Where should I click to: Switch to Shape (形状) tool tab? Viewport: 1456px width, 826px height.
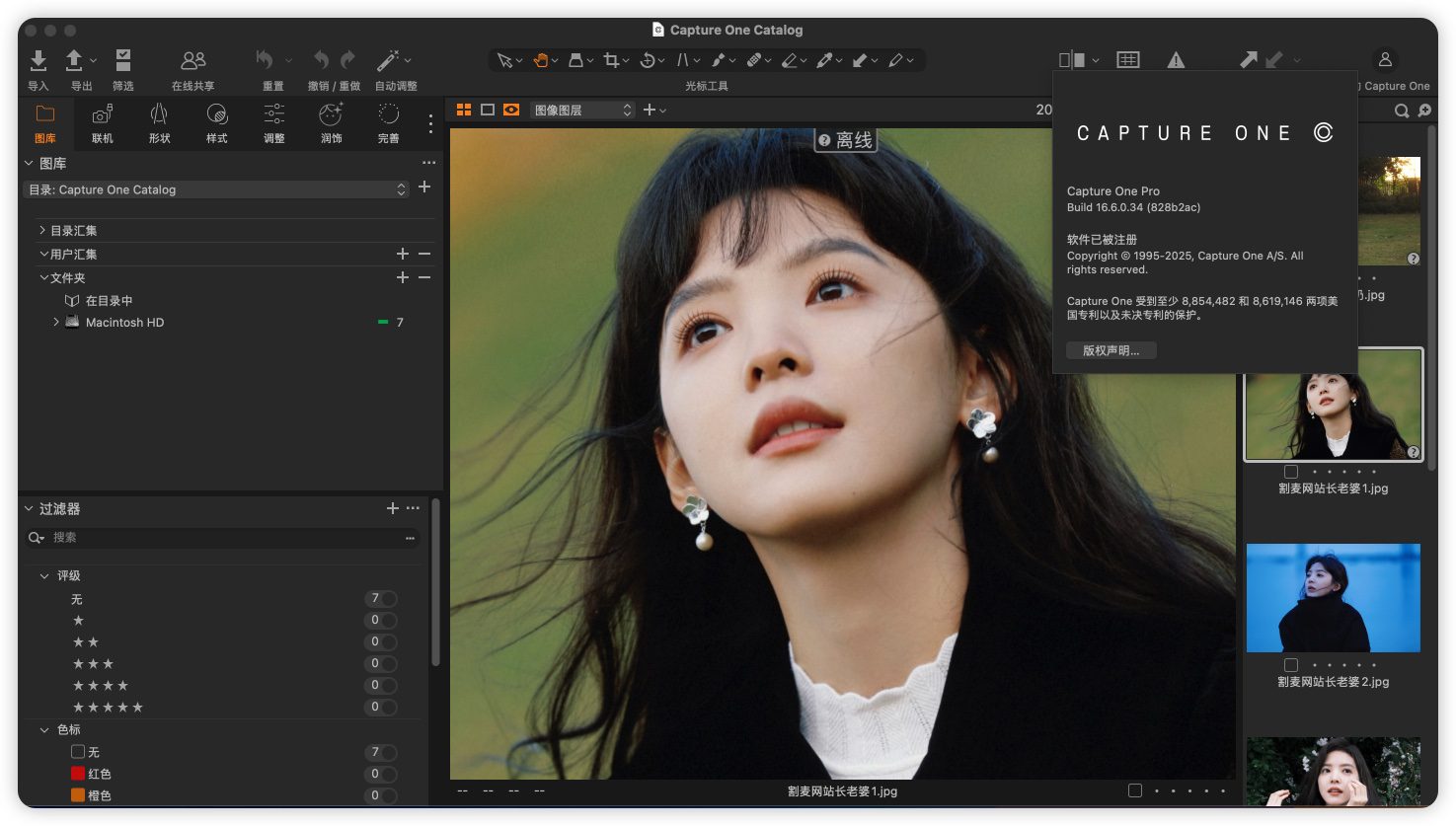pyautogui.click(x=160, y=123)
